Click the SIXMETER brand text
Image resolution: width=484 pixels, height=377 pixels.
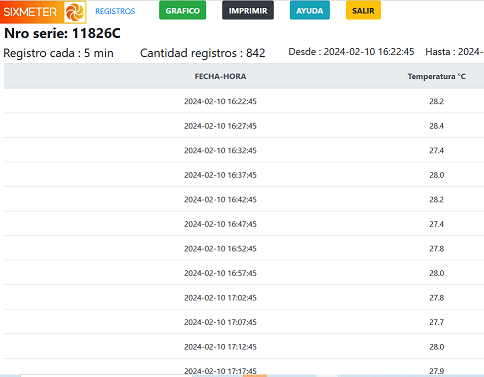30,12
